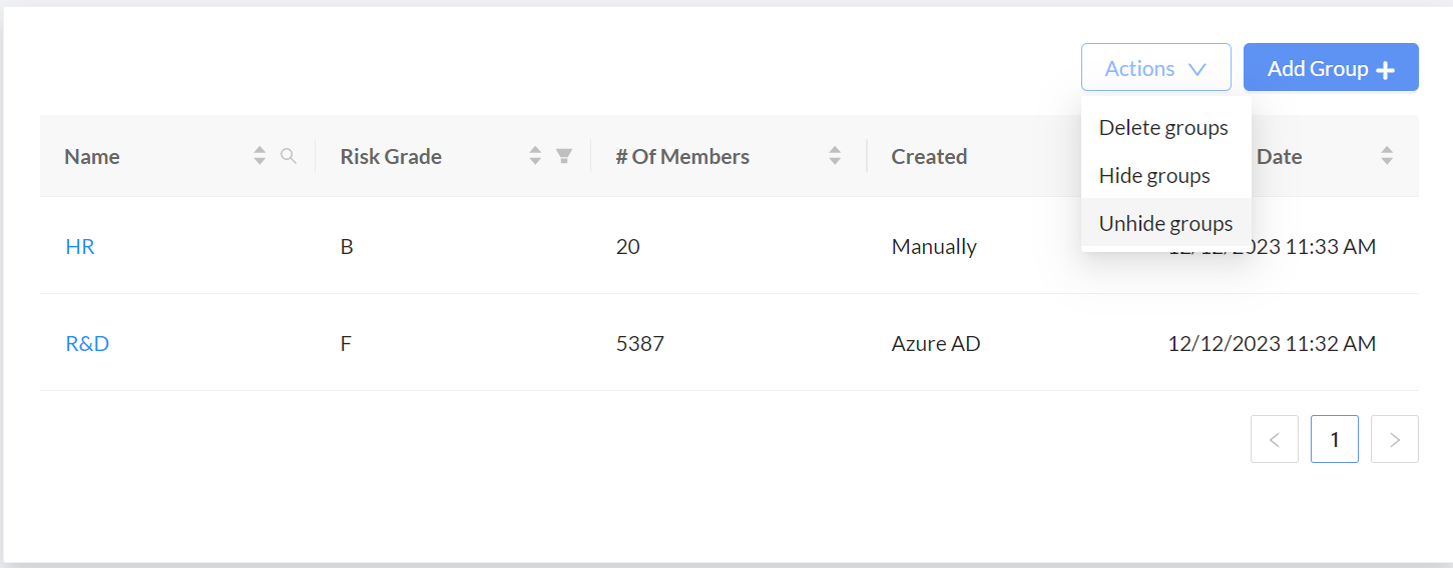Select Delete groups from menu

(x=1163, y=128)
